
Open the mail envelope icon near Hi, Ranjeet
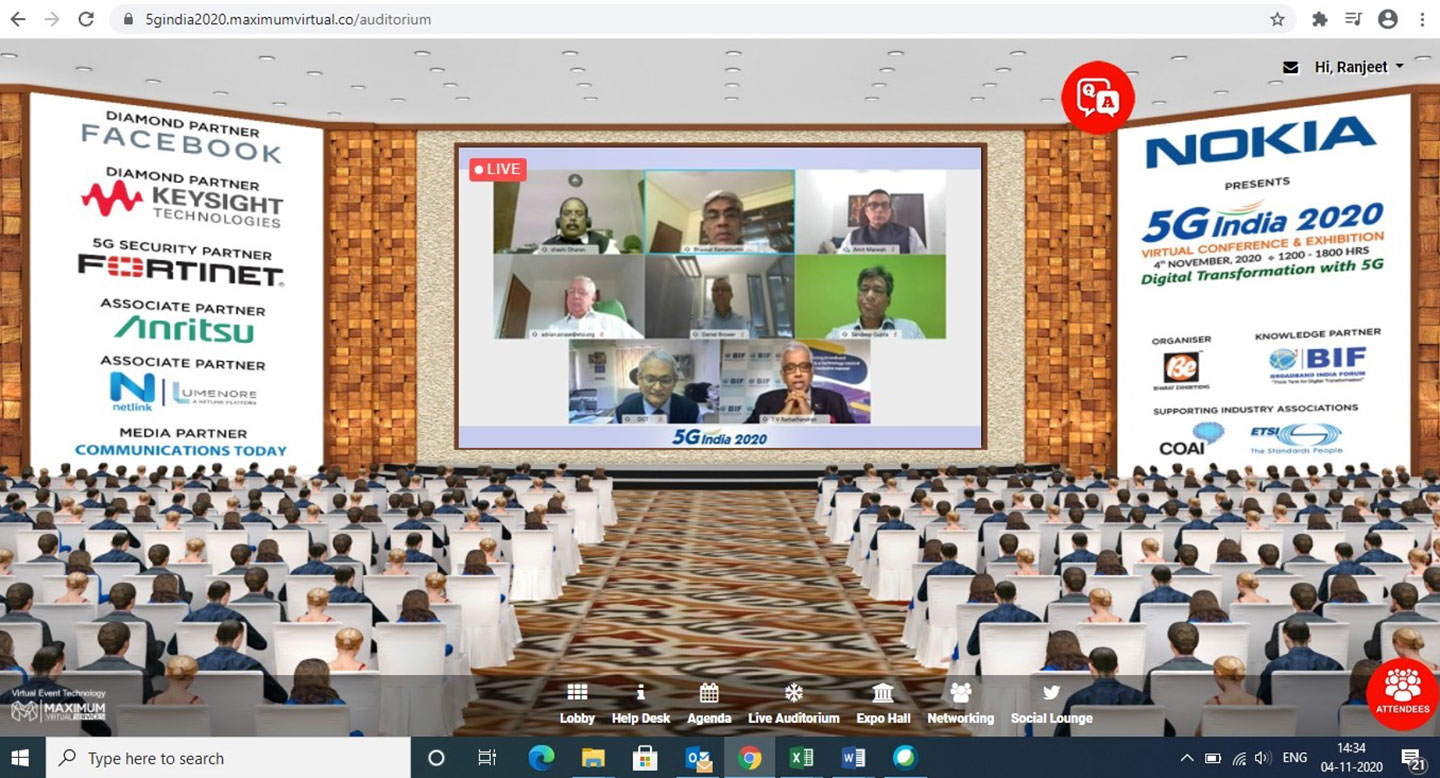[x=1291, y=67]
